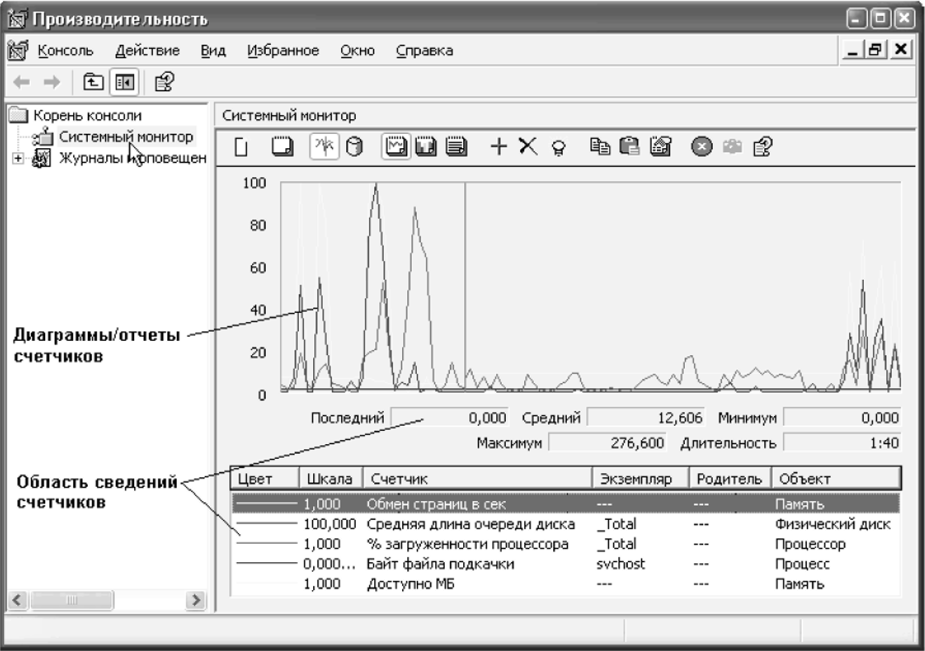The height and width of the screenshot is (651, 925).
Task: Open help from the console toolbar icon
Action: pos(164,82)
